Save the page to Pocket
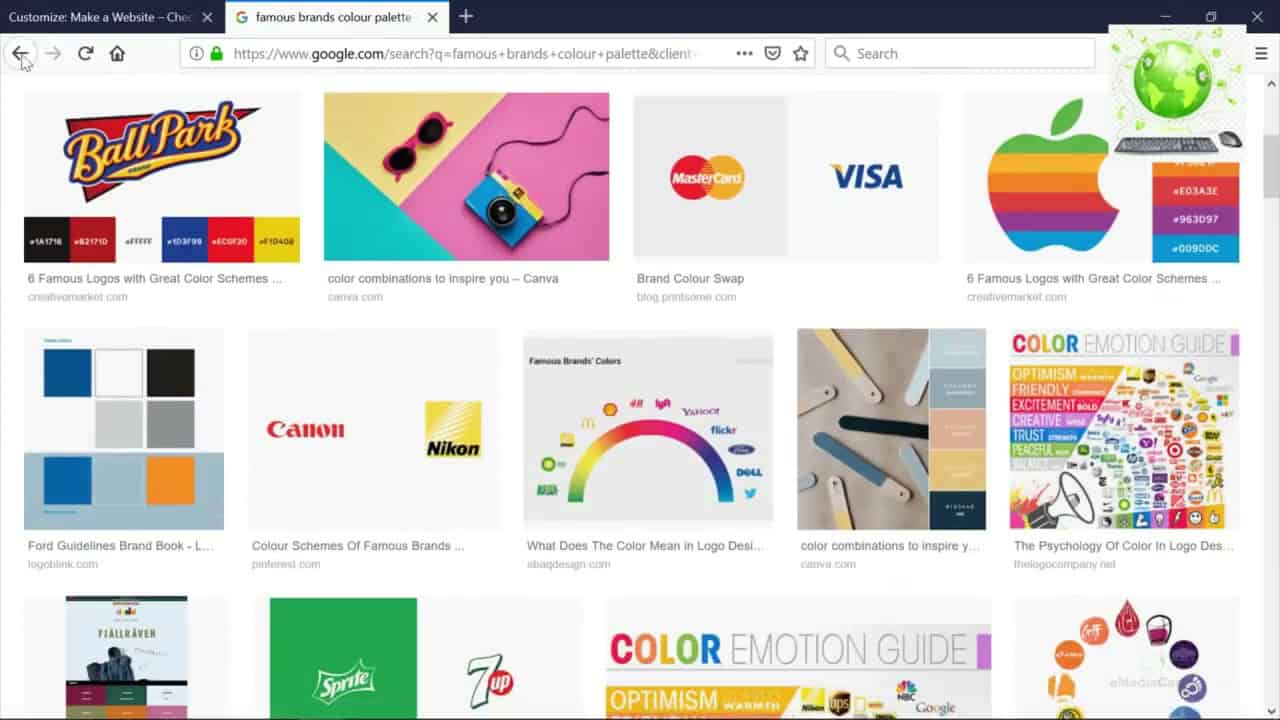1280x720 pixels. point(772,53)
